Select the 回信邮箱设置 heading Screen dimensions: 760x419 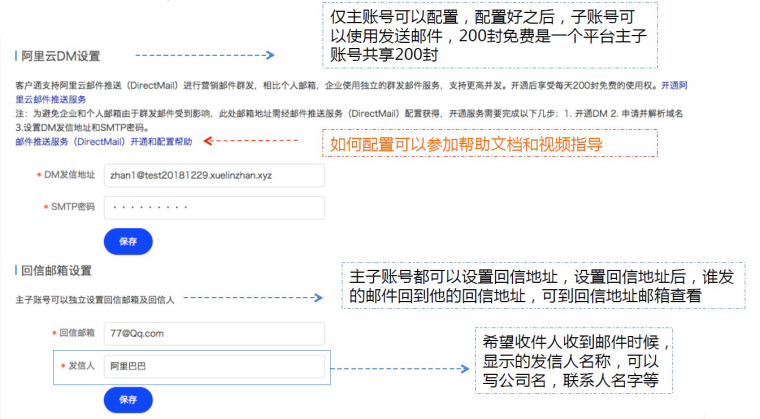point(56,271)
